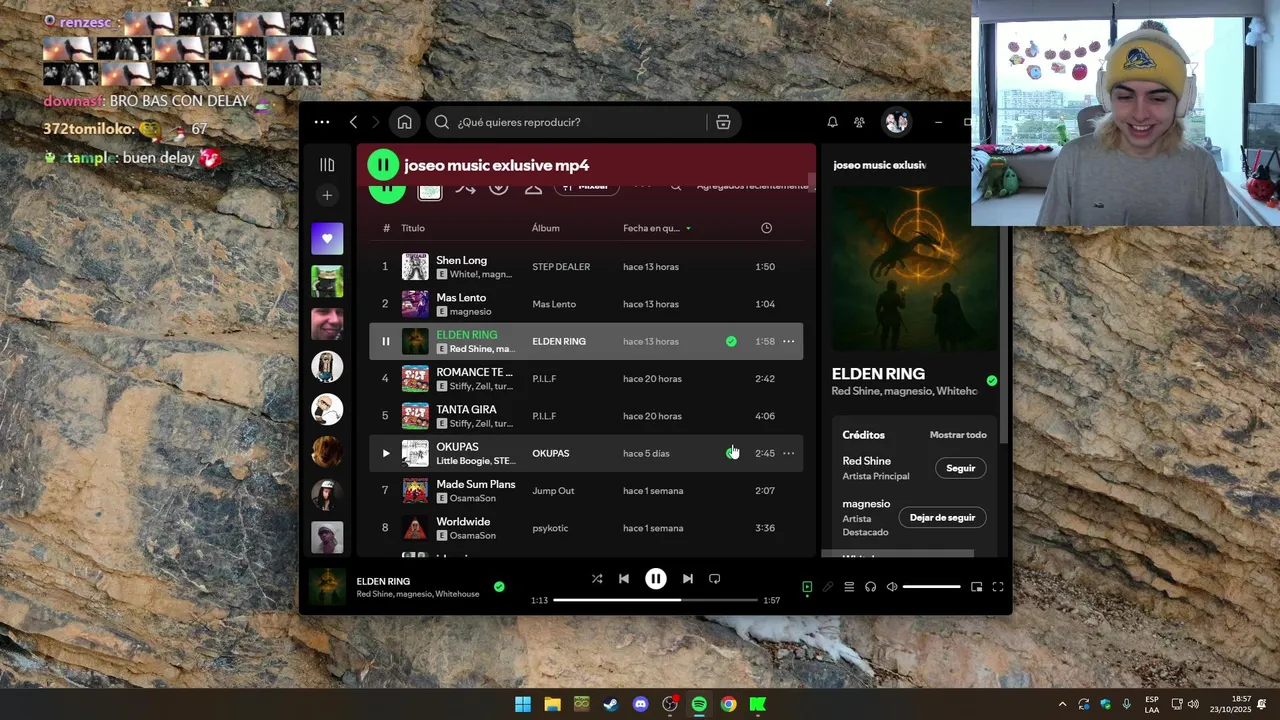Open the Browse icon in search bar

[x=723, y=122]
